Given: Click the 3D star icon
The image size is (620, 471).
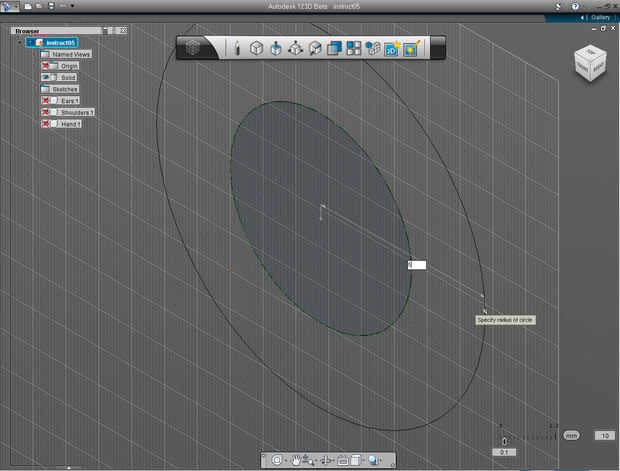Looking at the screenshot, I should click(392, 48).
